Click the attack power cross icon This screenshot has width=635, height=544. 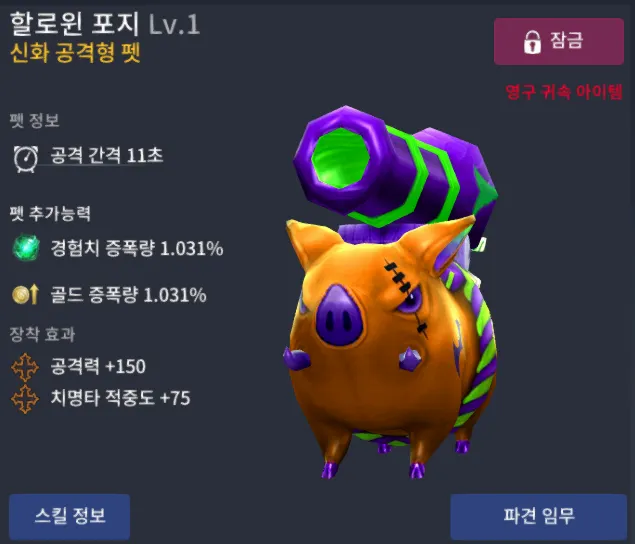click(x=25, y=367)
